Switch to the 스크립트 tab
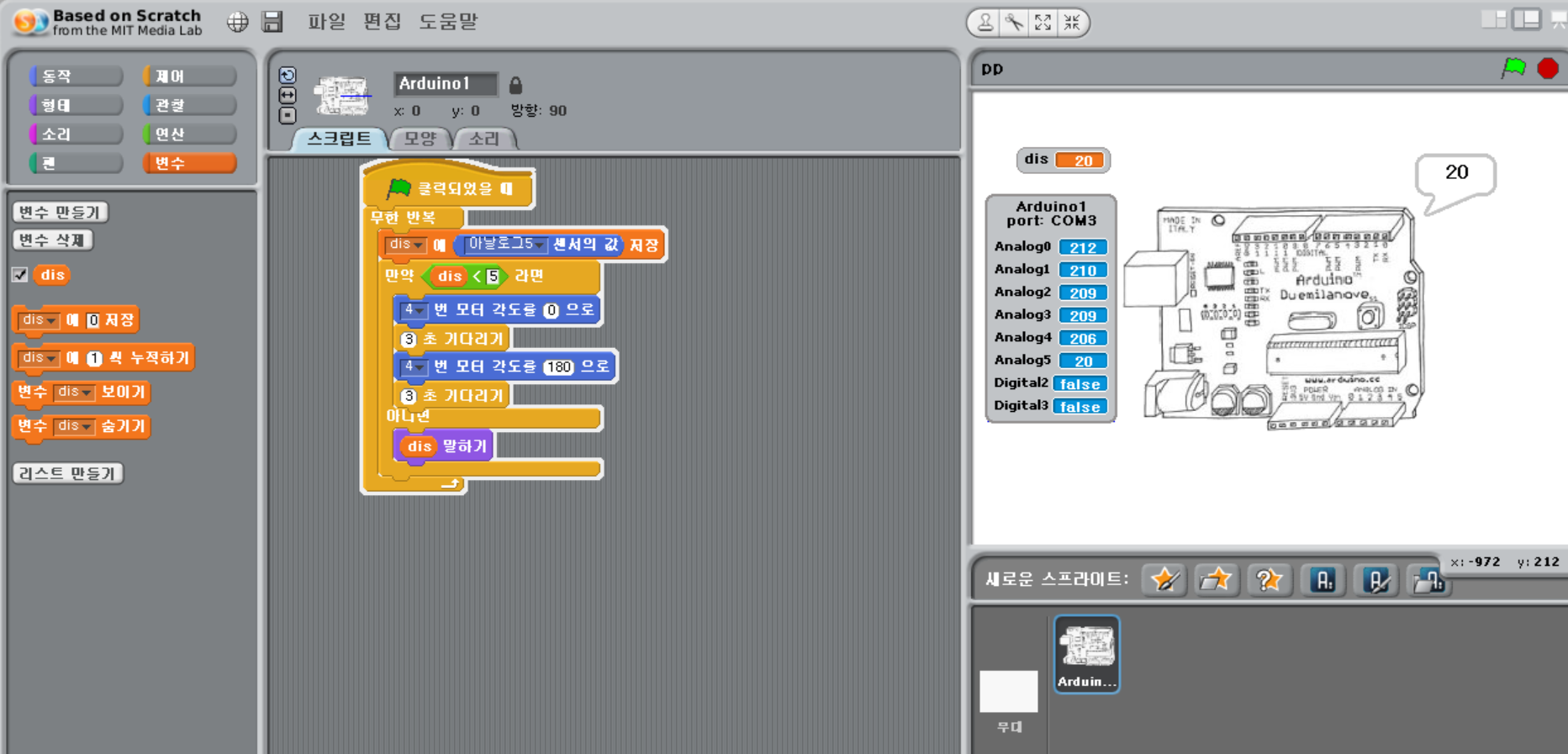The image size is (1568, 754). [339, 139]
